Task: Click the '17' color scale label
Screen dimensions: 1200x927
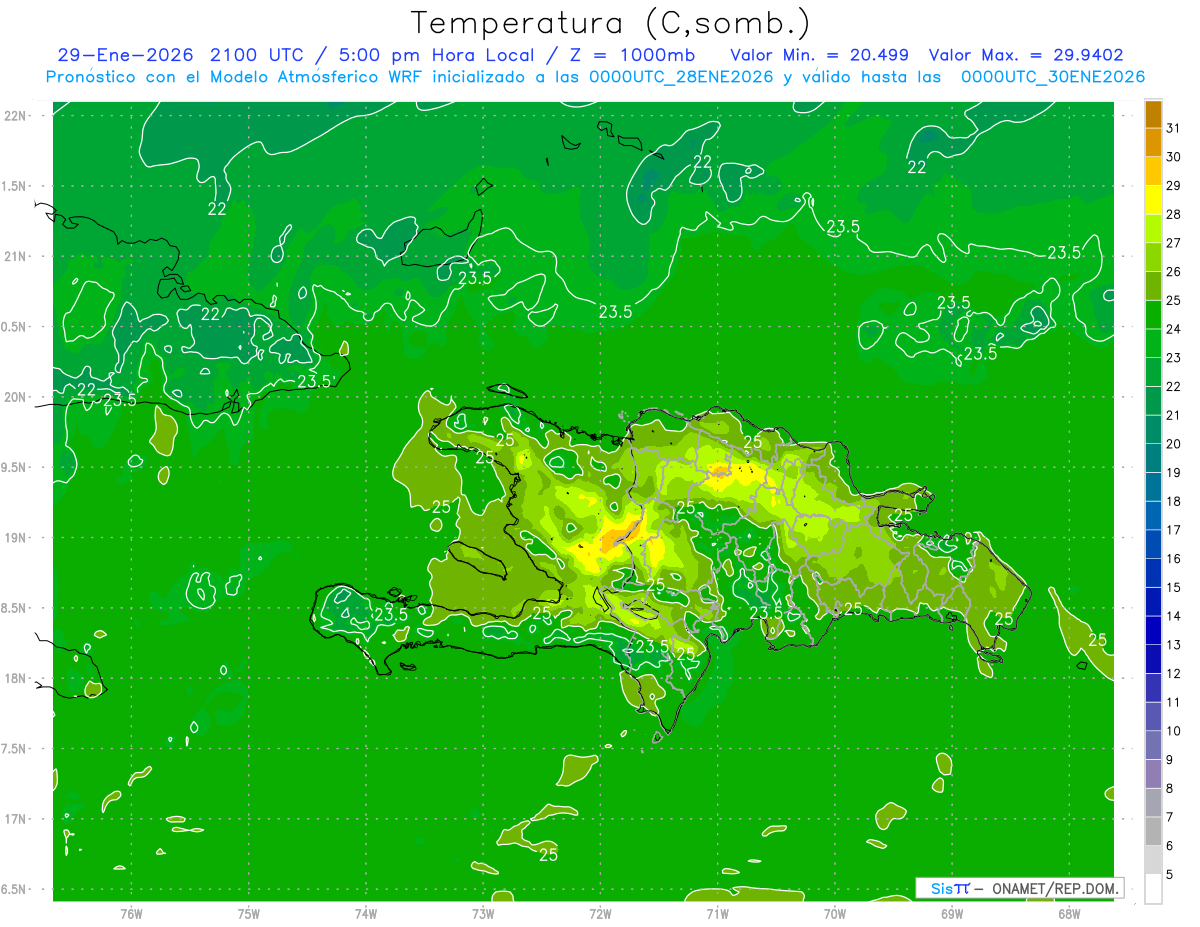Action: (1174, 530)
